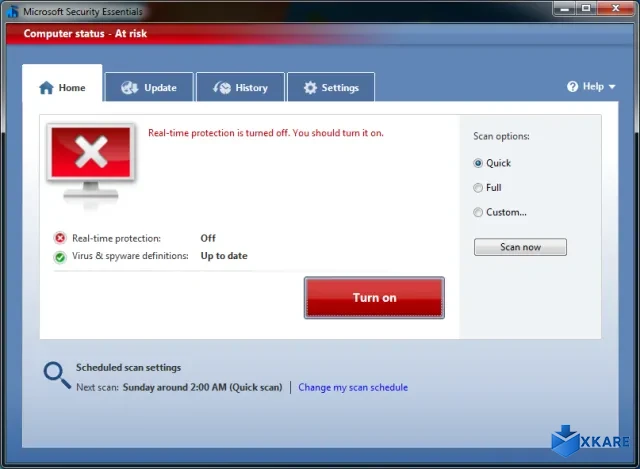Click the 'Real-time protection is turned off' message
Viewport: 640px width, 469px height.
point(266,133)
